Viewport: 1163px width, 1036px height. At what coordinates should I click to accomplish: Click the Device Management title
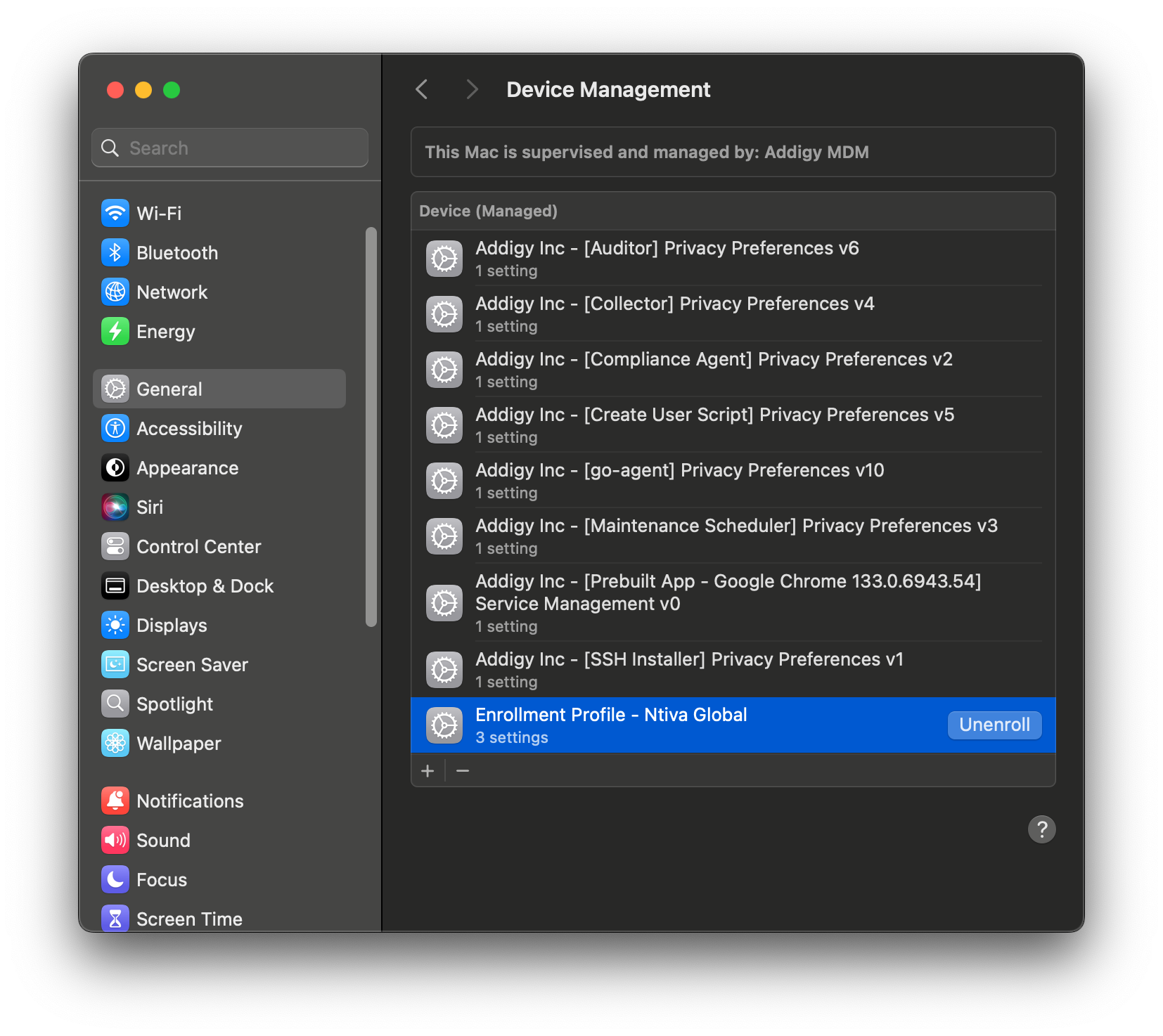(608, 89)
